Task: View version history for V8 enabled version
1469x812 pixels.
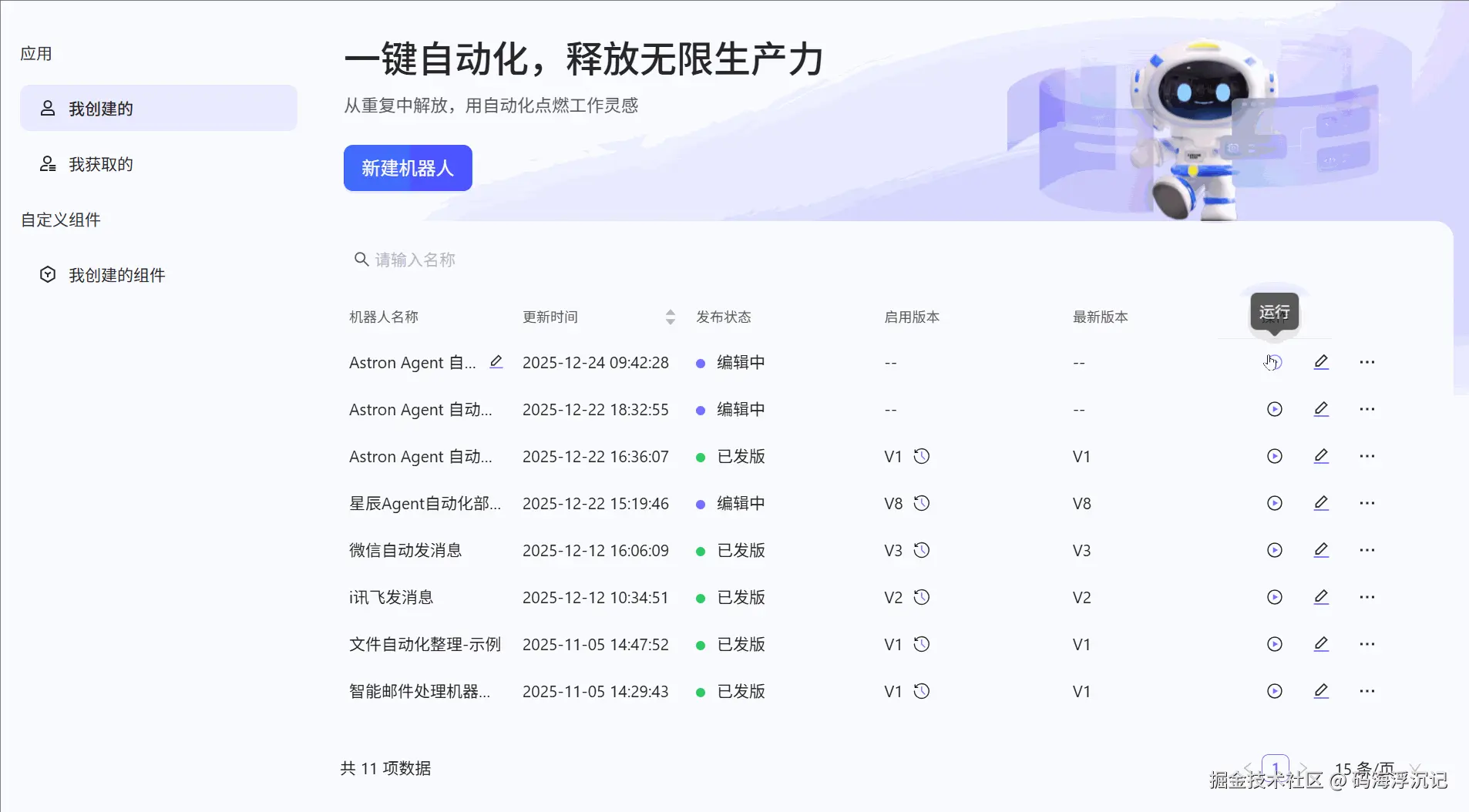Action: coord(922,503)
